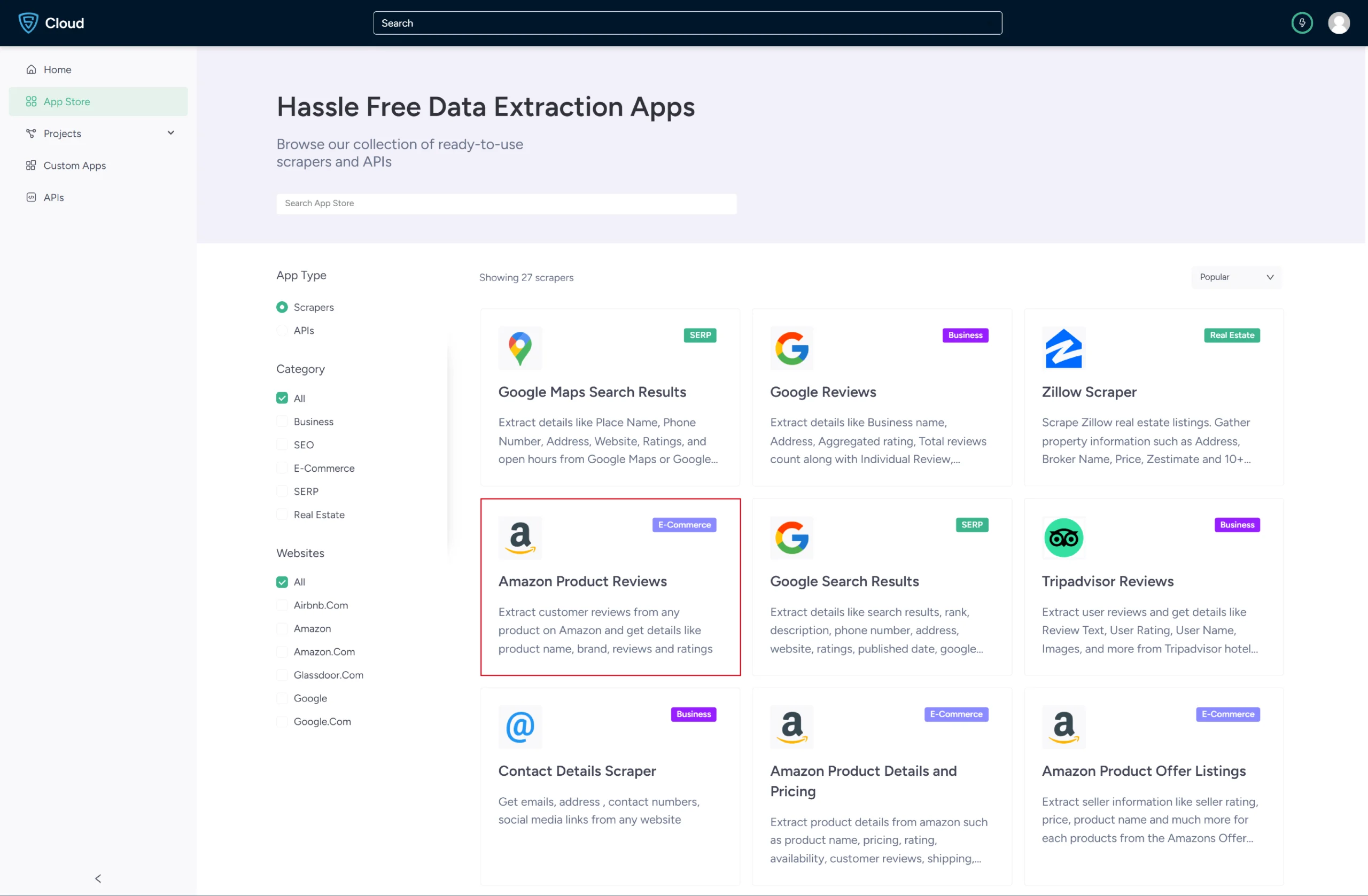Open Zillow Scraper title
This screenshot has width=1368, height=896.
coord(1089,392)
